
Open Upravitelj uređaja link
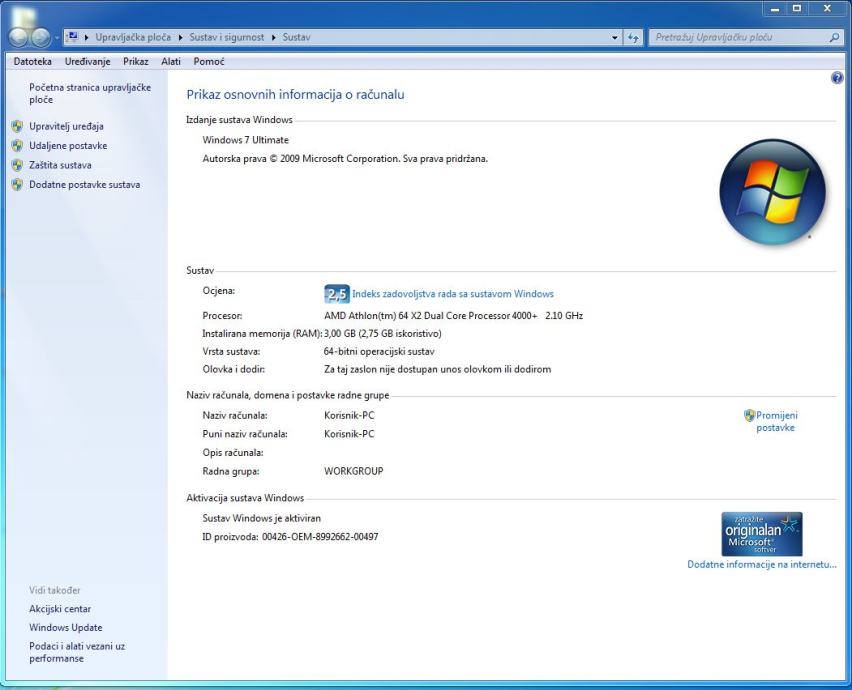click(x=66, y=126)
